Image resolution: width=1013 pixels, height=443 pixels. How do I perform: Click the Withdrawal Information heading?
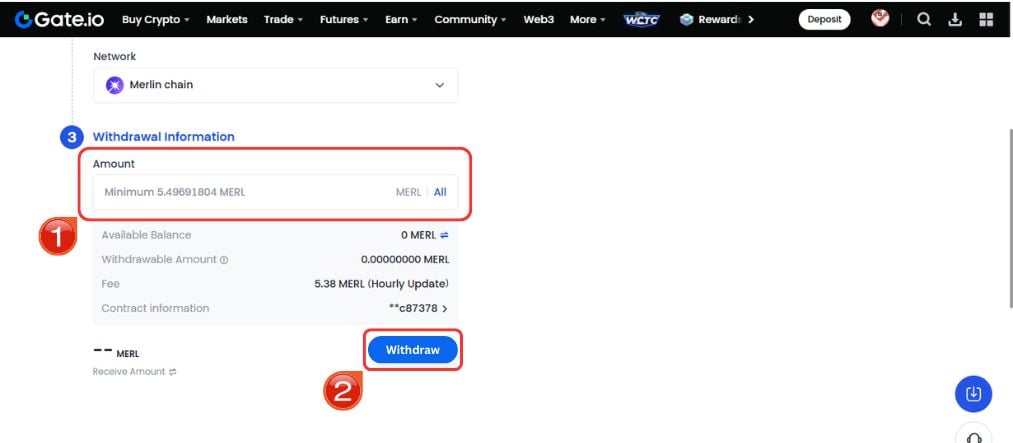pos(163,137)
